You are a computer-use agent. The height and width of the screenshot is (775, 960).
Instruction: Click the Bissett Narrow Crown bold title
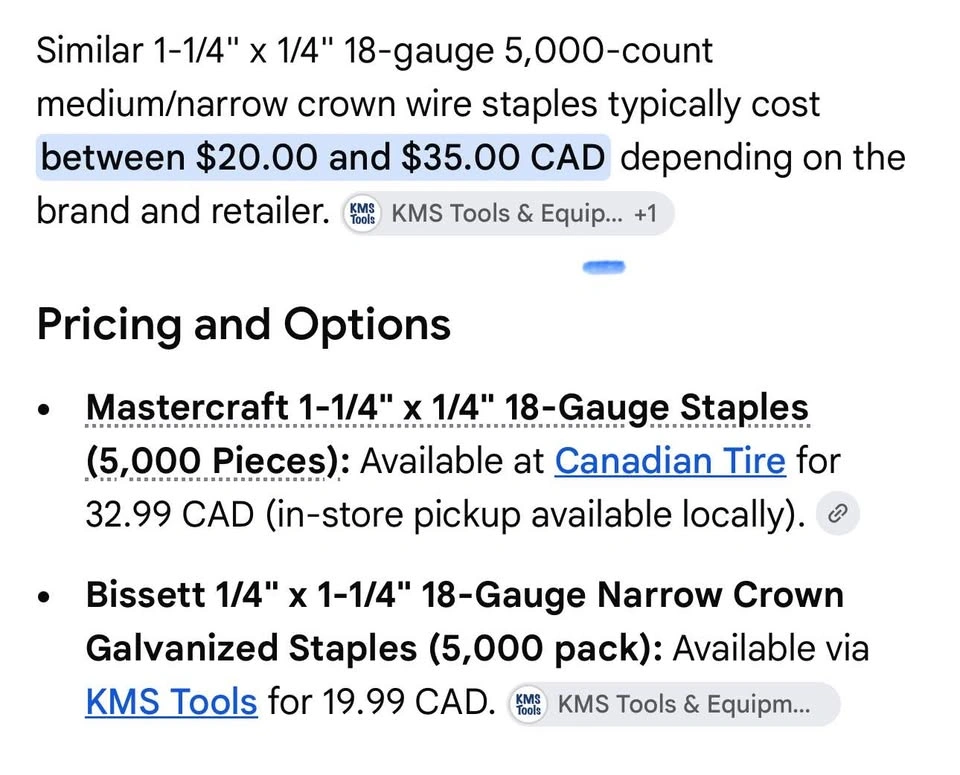tap(465, 595)
